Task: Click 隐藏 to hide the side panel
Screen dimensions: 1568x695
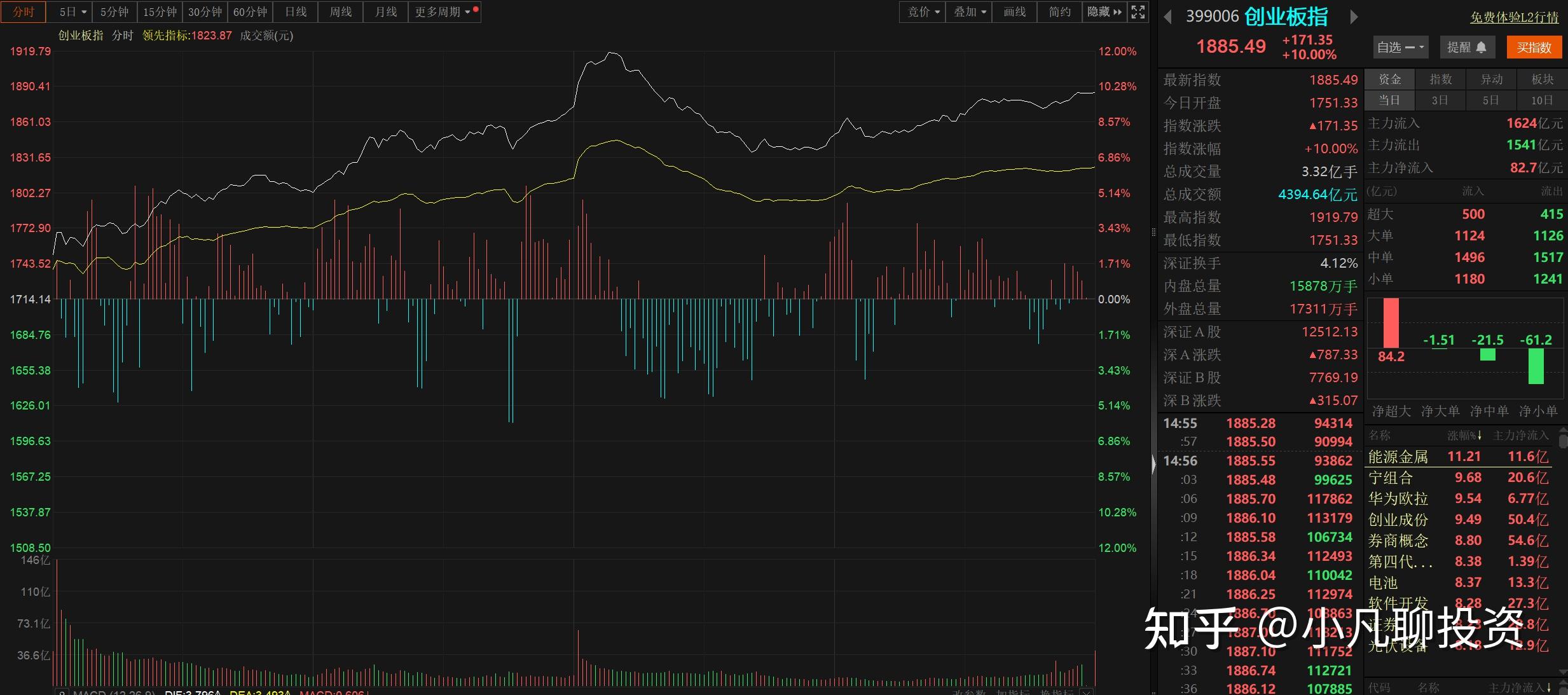Action: (1104, 12)
